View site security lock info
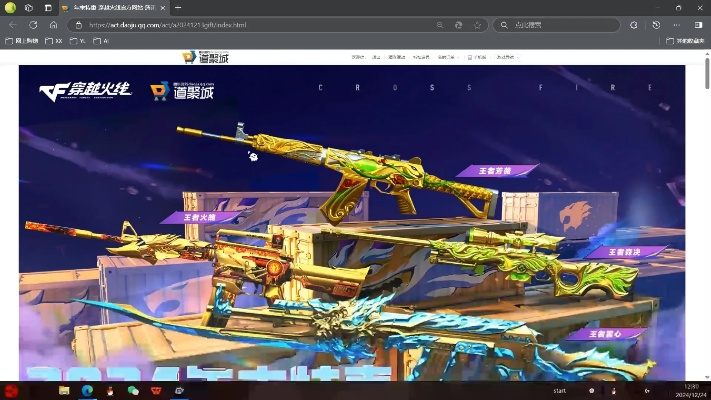 [x=78, y=25]
